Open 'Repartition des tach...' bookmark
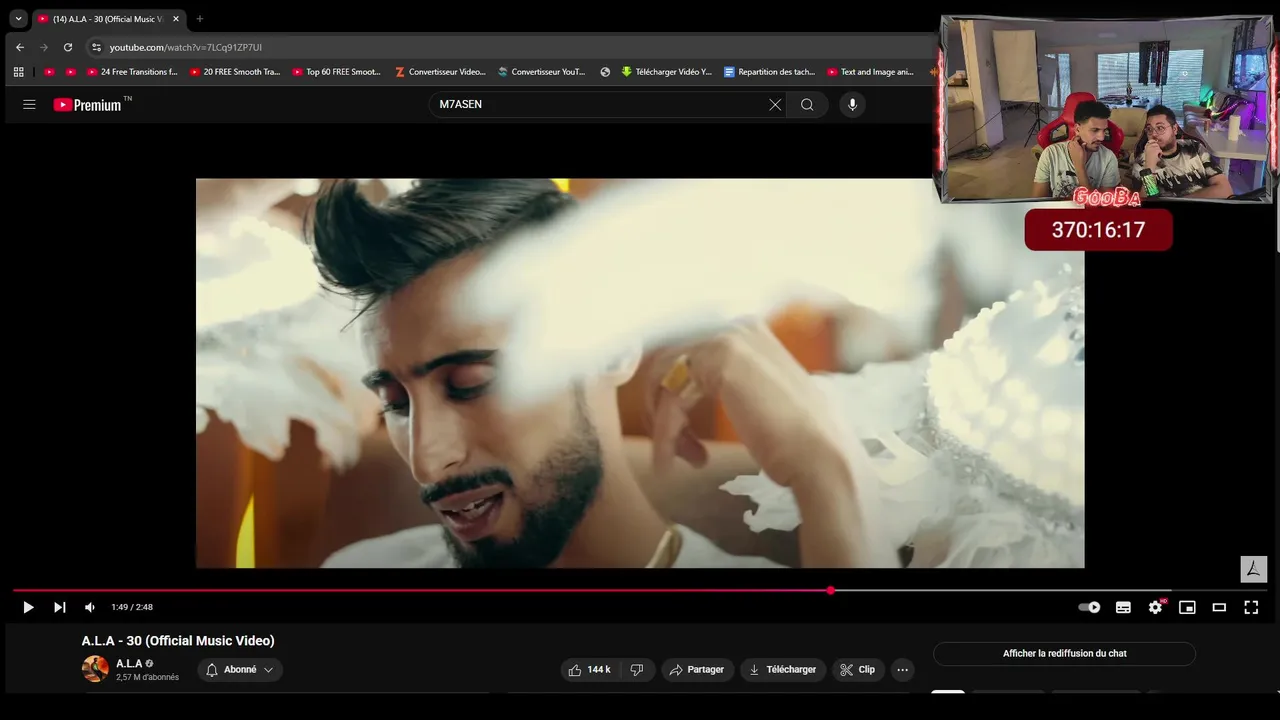Image resolution: width=1280 pixels, height=720 pixels. pos(770,72)
